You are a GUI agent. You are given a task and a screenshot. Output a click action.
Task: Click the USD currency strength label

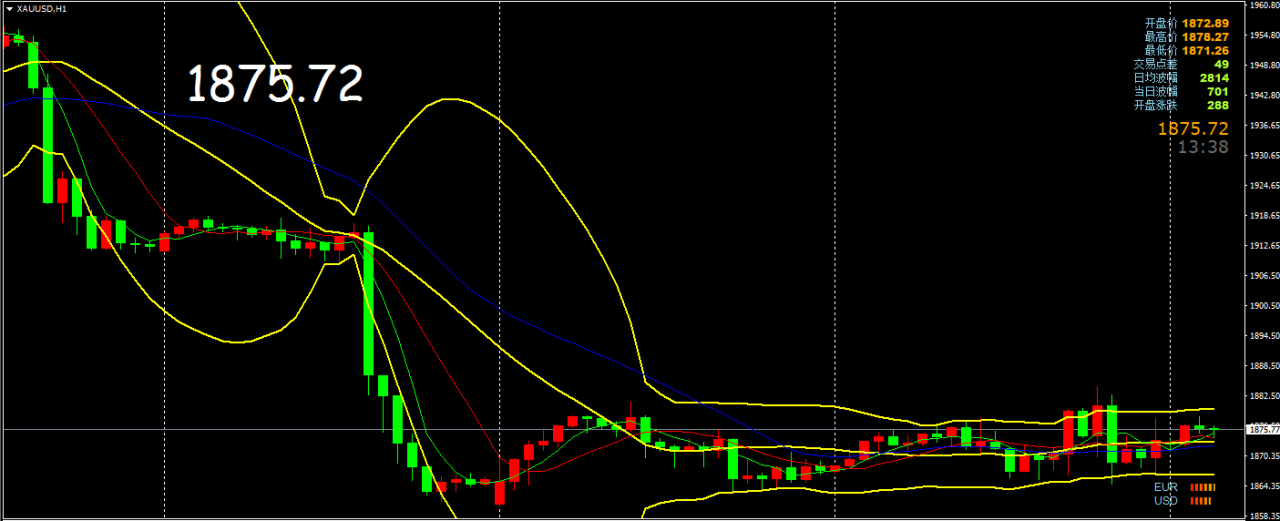[x=1166, y=500]
